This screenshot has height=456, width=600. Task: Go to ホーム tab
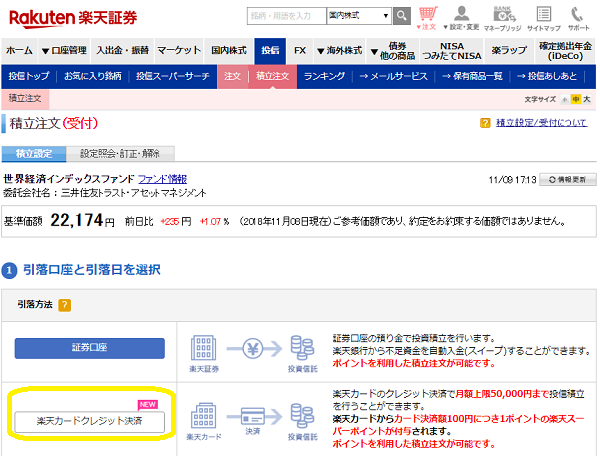pyautogui.click(x=19, y=50)
